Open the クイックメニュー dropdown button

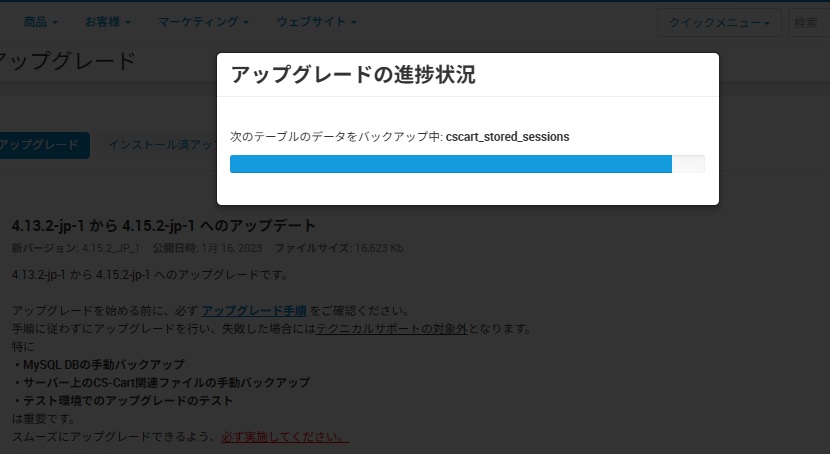pos(719,22)
